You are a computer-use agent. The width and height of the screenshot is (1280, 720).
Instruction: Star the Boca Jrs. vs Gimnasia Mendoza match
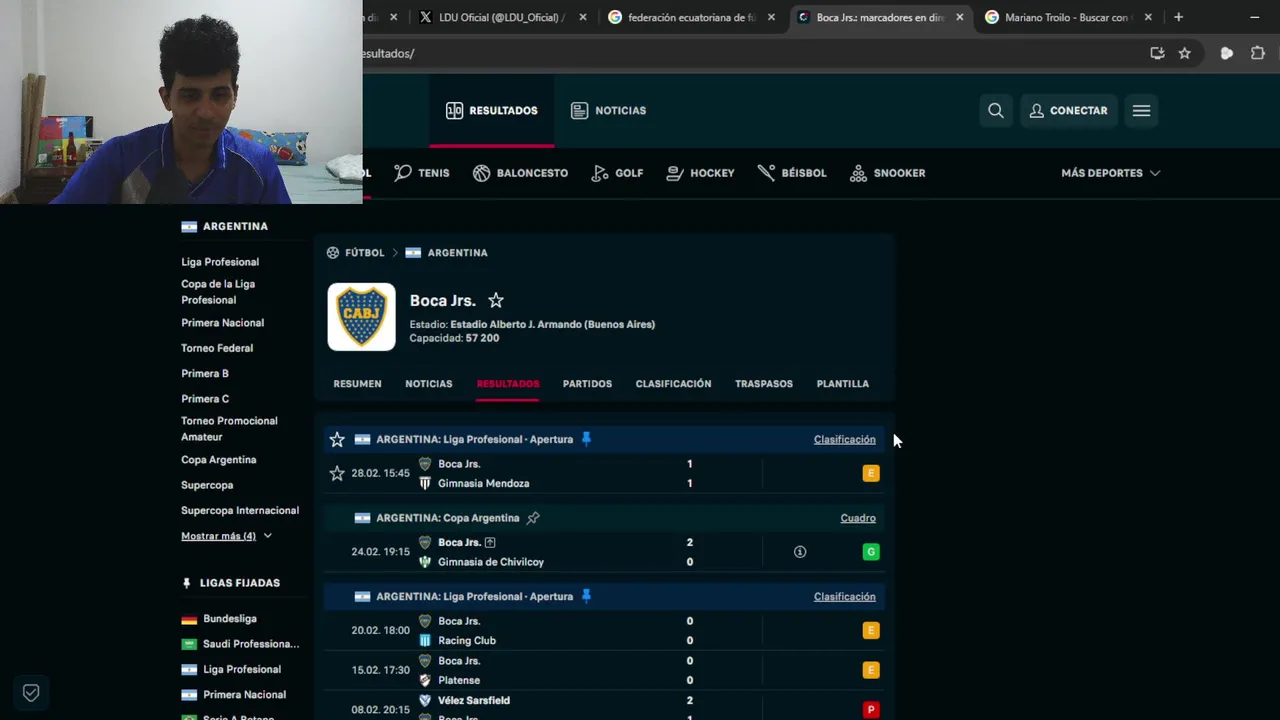[337, 473]
